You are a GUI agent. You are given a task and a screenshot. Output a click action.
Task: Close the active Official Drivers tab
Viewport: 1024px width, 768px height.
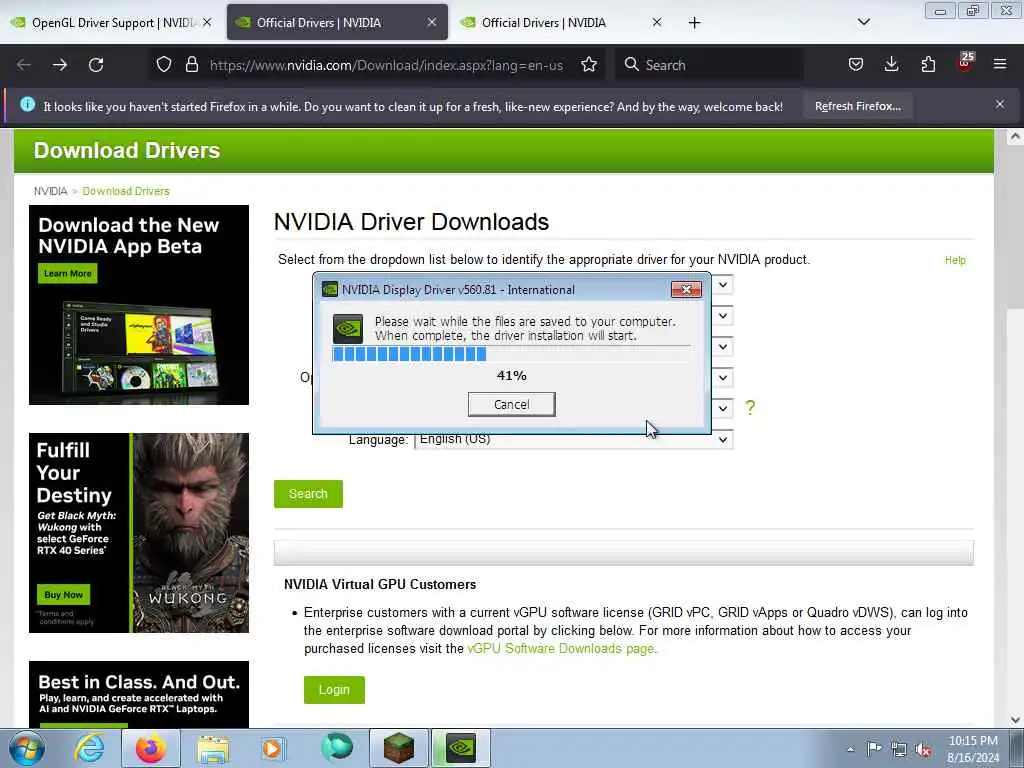pyautogui.click(x=432, y=22)
